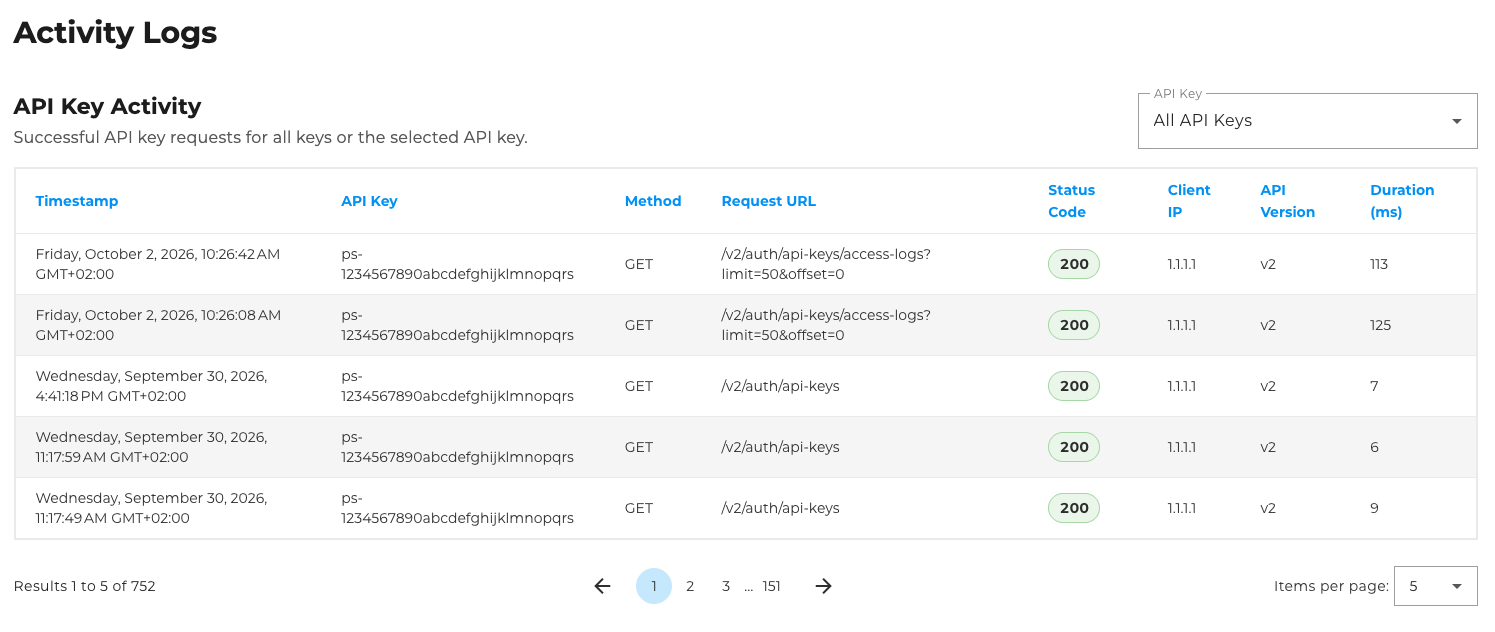The width and height of the screenshot is (1495, 632).
Task: Go to the previous results page arrow
Action: (x=602, y=586)
